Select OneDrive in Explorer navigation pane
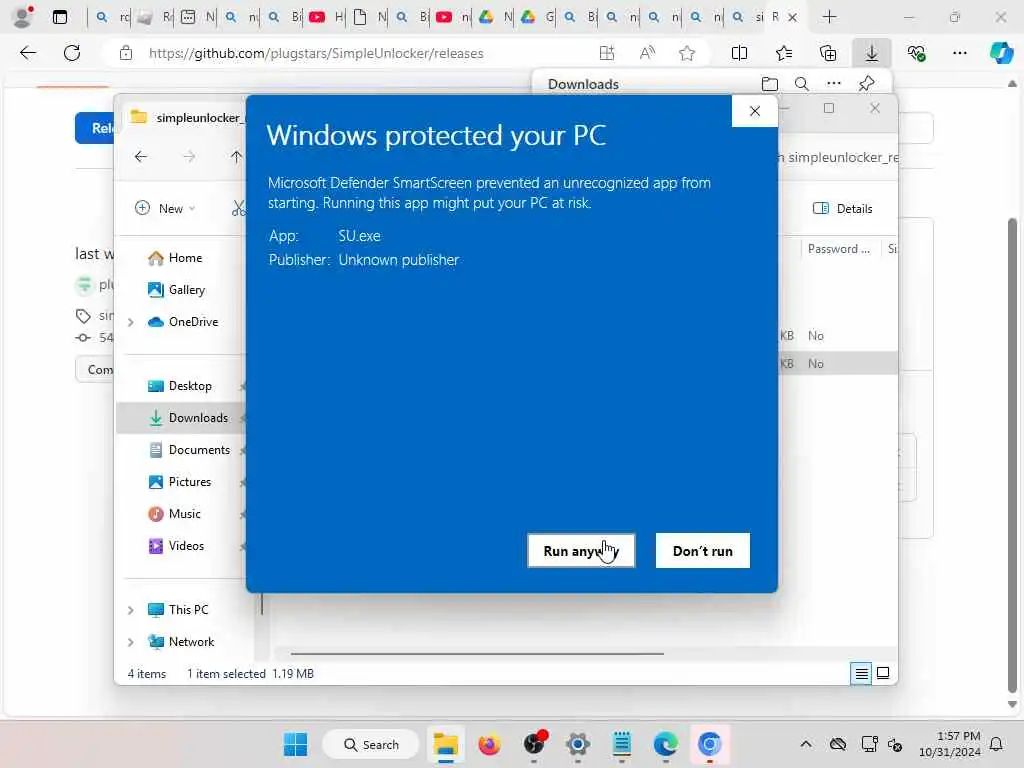The width and height of the screenshot is (1024, 768). click(x=183, y=322)
